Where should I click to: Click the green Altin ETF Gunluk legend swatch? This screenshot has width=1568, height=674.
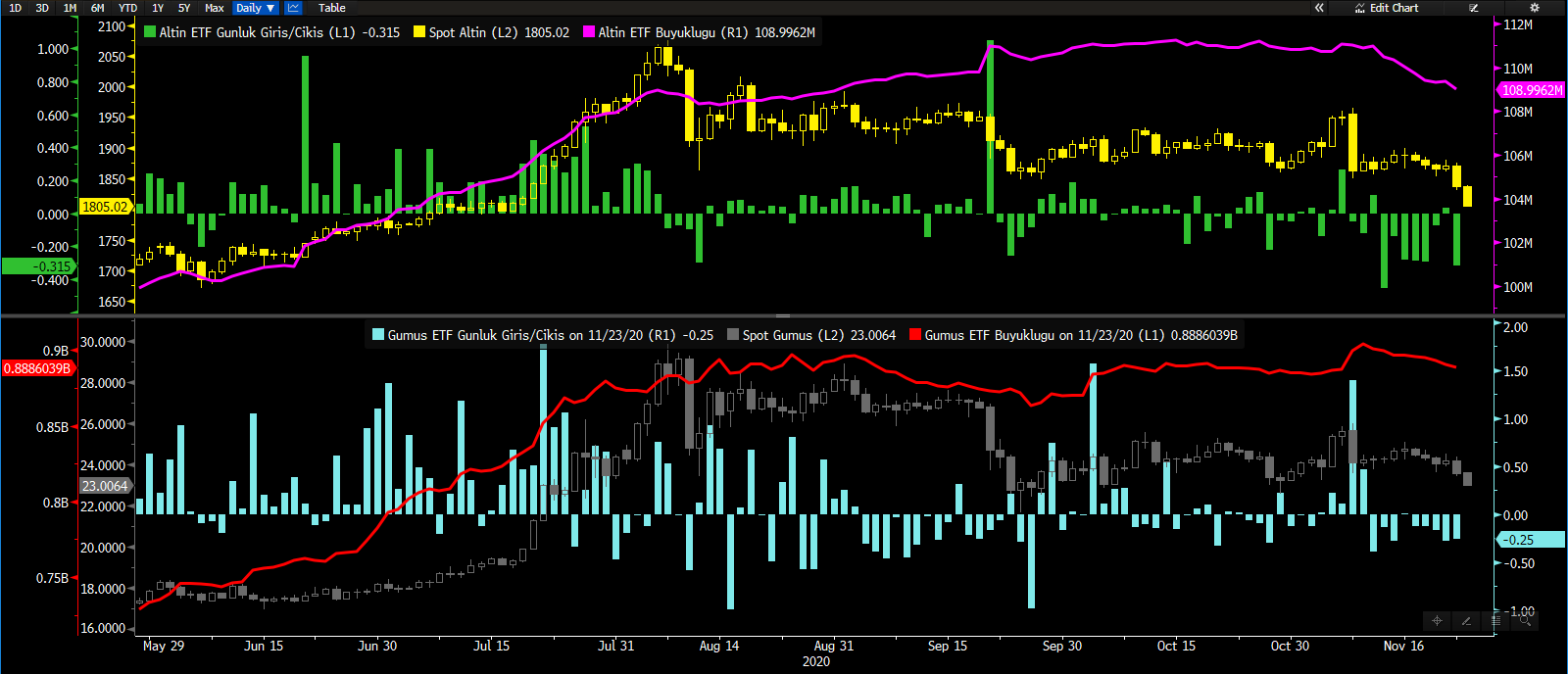[x=150, y=32]
